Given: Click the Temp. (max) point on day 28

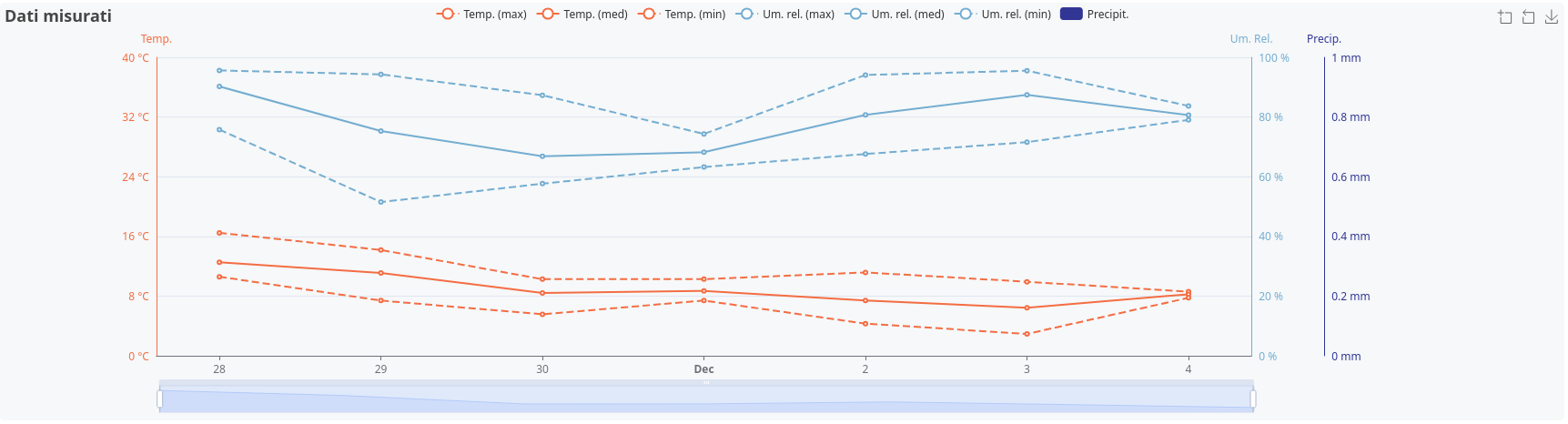Looking at the screenshot, I should tap(219, 233).
